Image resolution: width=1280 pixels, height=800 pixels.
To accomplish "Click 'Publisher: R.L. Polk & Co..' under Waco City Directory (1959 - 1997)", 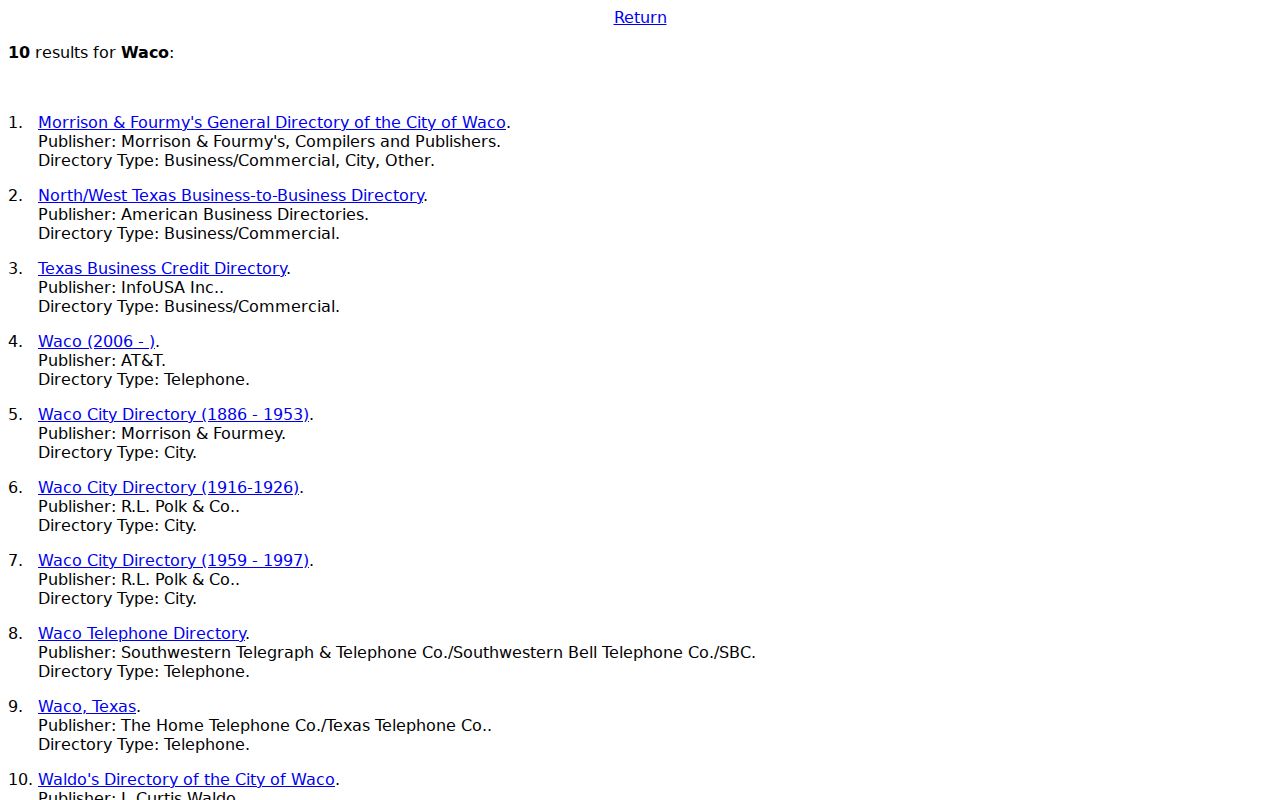I will [x=139, y=579].
